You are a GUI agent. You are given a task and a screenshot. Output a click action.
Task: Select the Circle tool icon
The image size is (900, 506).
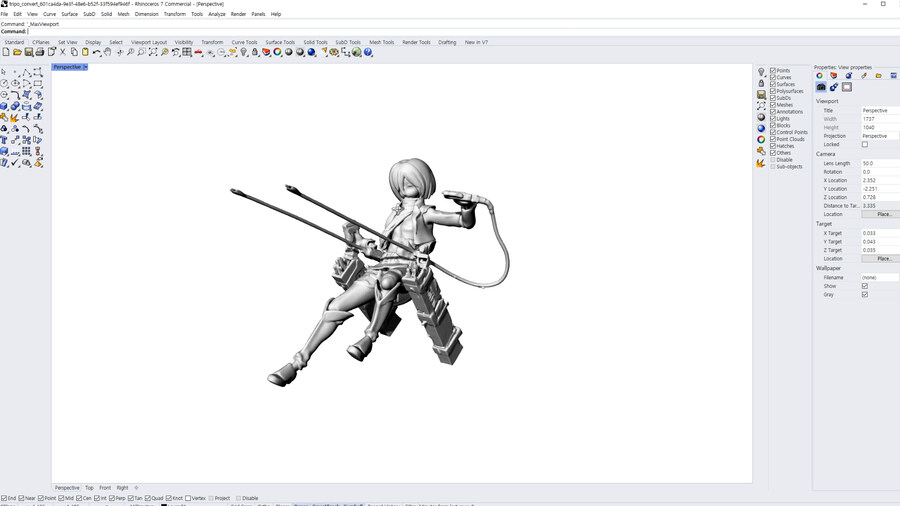click(x=4, y=83)
